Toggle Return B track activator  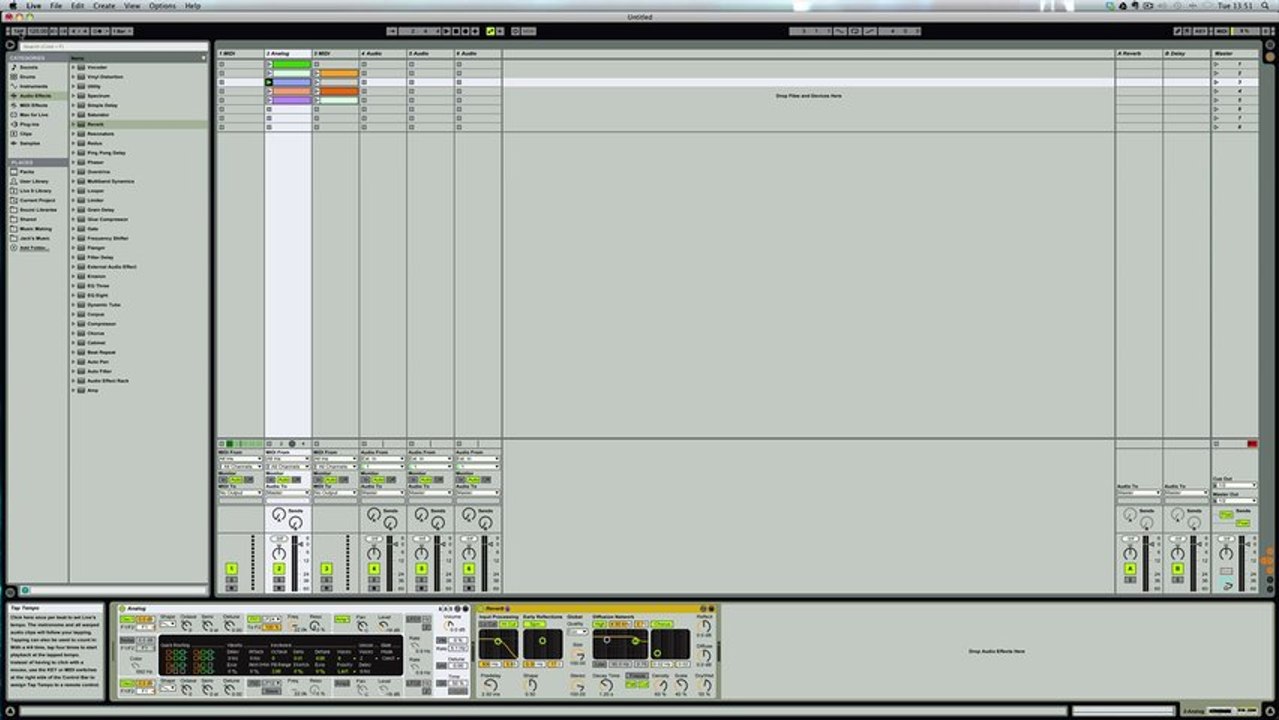tap(1178, 569)
